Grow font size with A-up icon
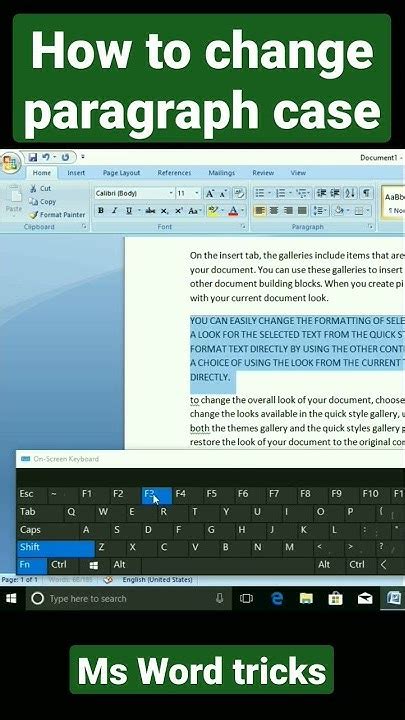The image size is (405, 720). (x=210, y=193)
